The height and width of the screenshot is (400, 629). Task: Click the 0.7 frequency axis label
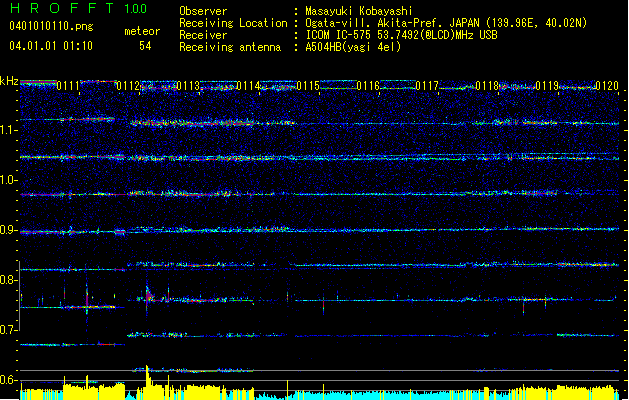coord(9,330)
